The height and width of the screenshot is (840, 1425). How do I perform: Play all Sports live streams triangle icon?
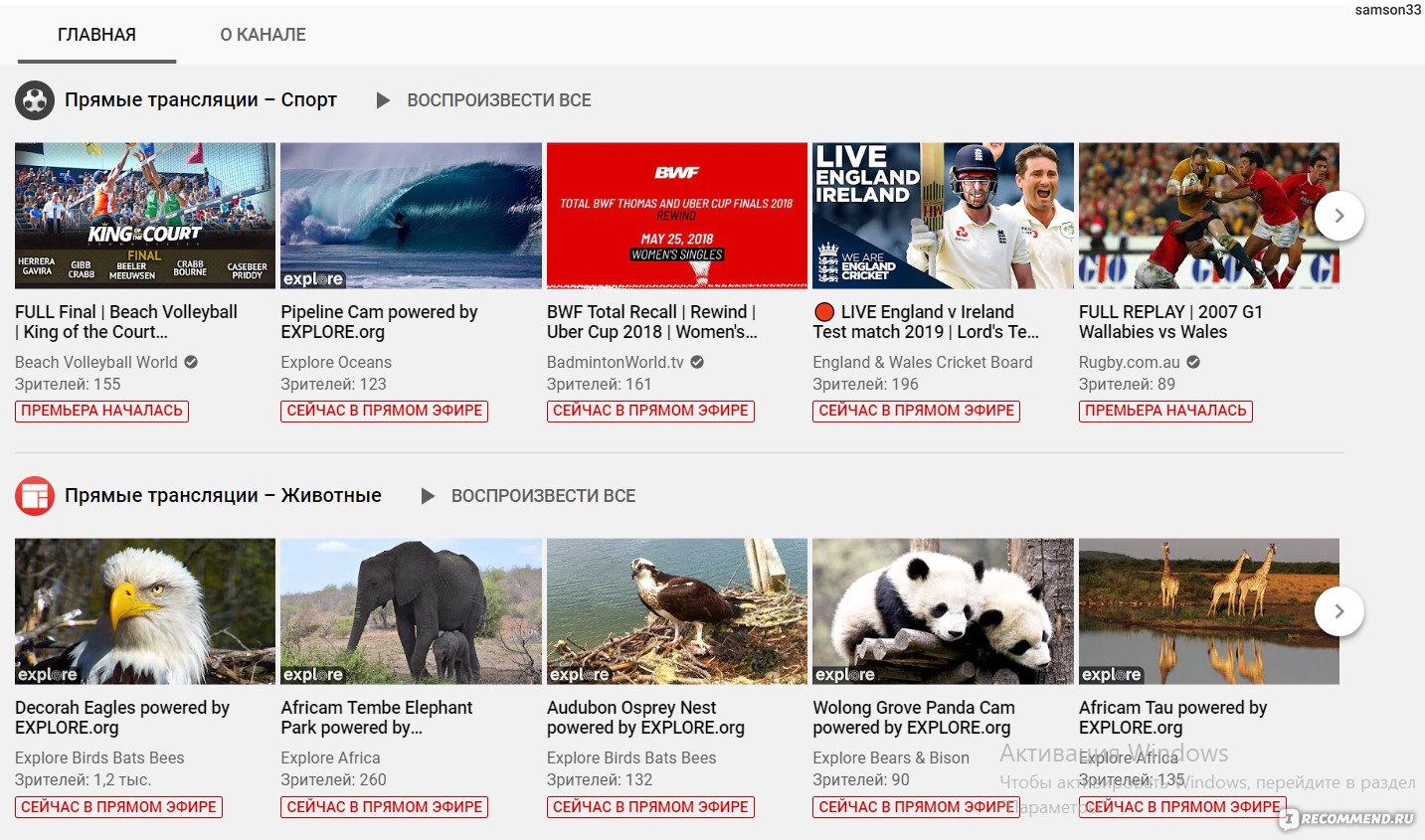point(383,100)
